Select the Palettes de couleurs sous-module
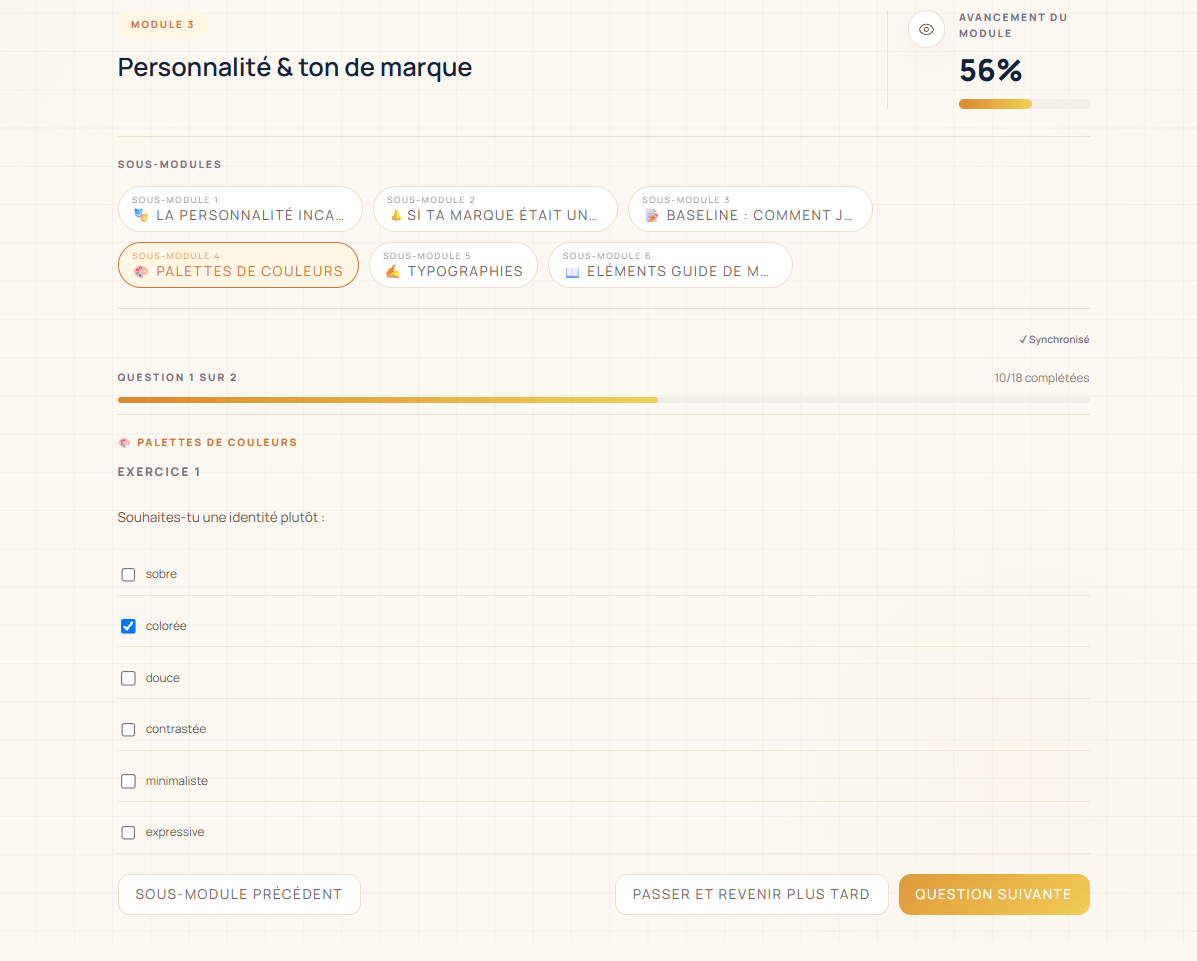Viewport: 1197px width, 961px height. click(238, 265)
